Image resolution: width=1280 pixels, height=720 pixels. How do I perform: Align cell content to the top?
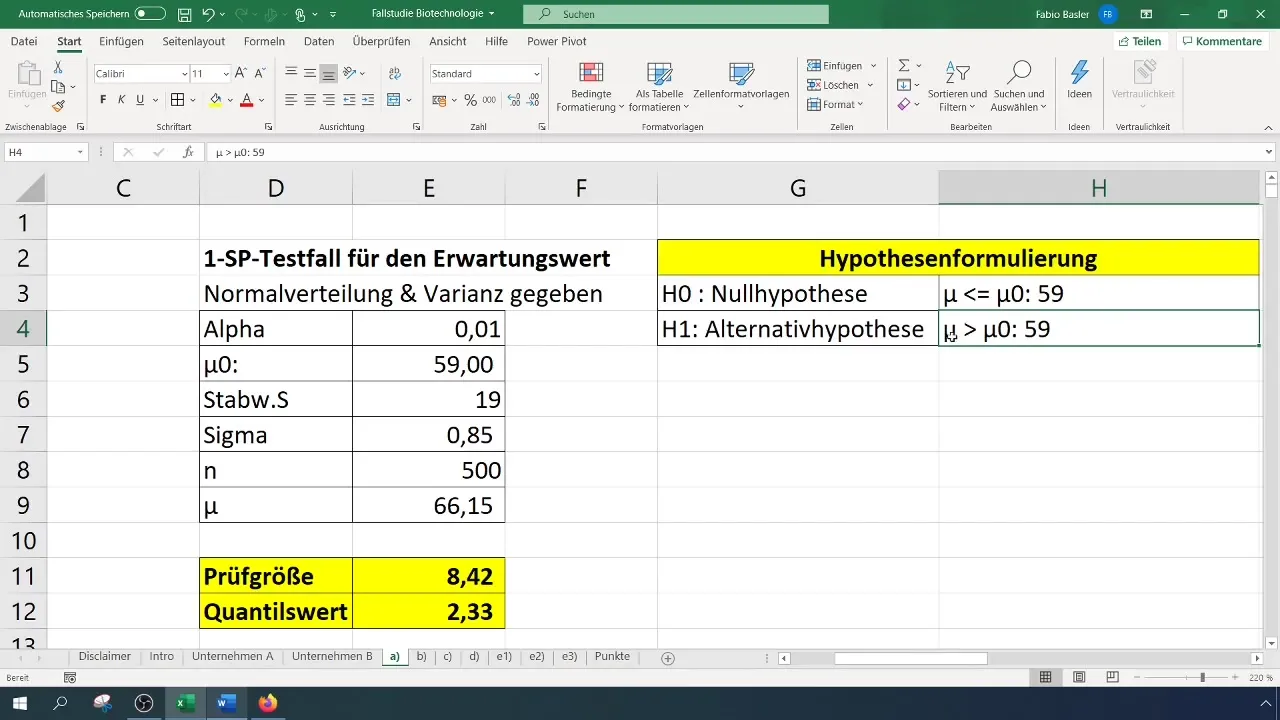point(291,74)
